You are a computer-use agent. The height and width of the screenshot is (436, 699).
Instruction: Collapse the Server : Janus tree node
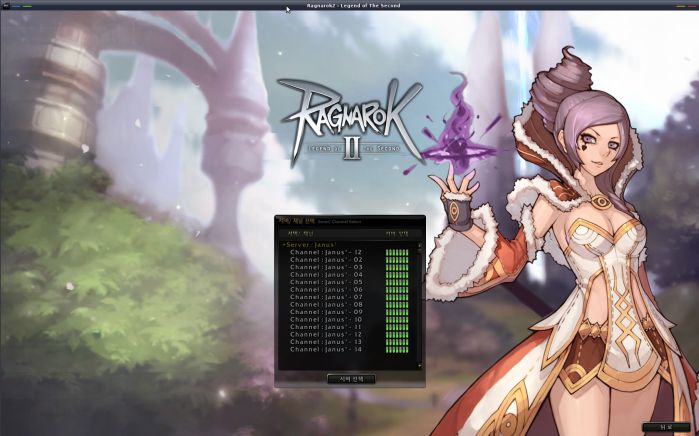point(284,245)
